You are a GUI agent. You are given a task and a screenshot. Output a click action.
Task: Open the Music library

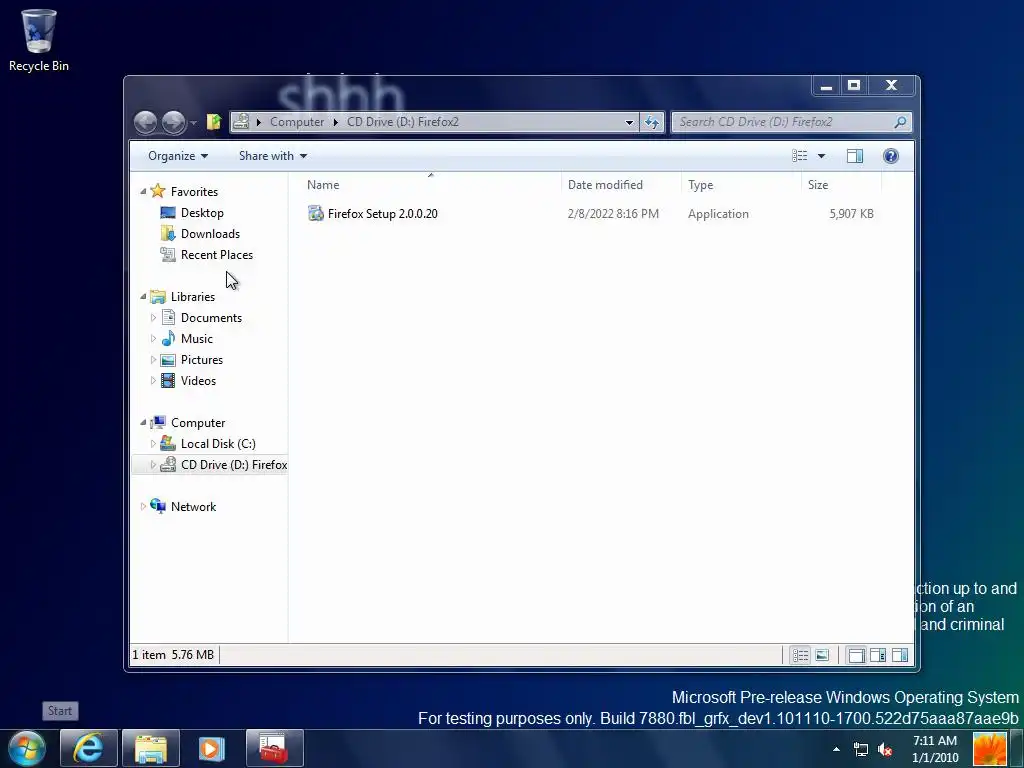(x=197, y=338)
